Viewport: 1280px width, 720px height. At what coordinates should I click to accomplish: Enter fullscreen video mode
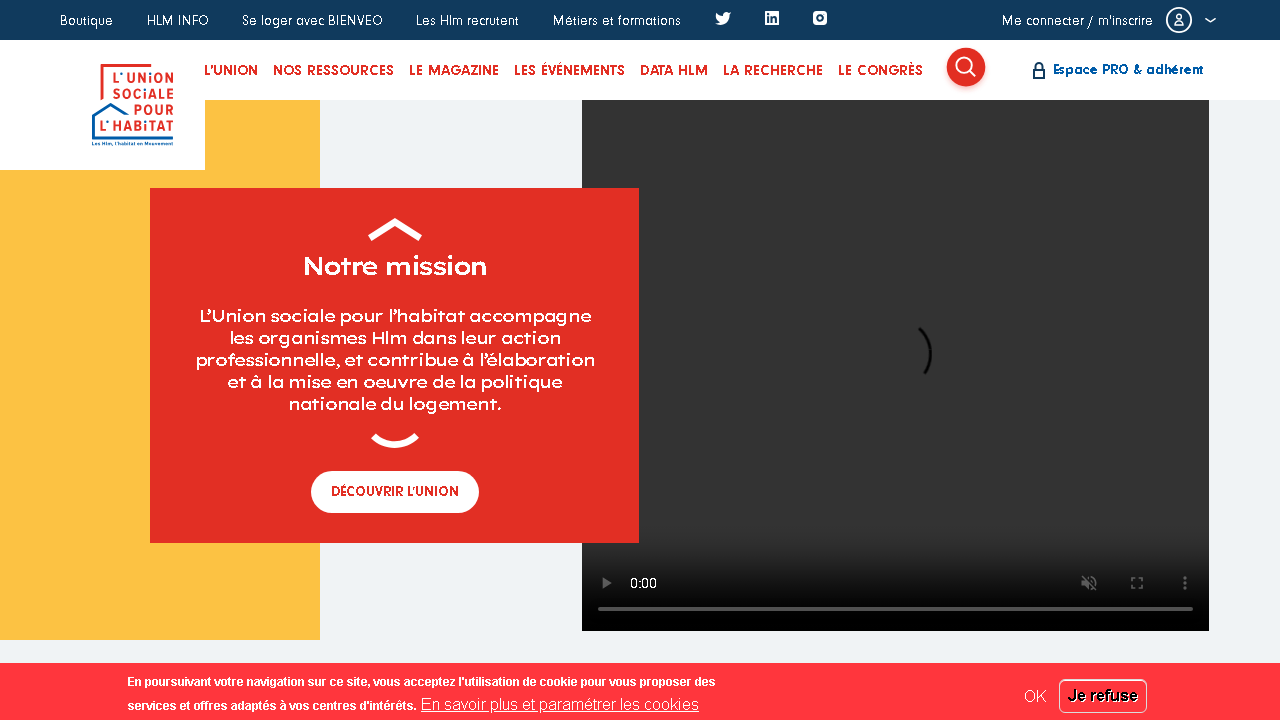pyautogui.click(x=1137, y=583)
